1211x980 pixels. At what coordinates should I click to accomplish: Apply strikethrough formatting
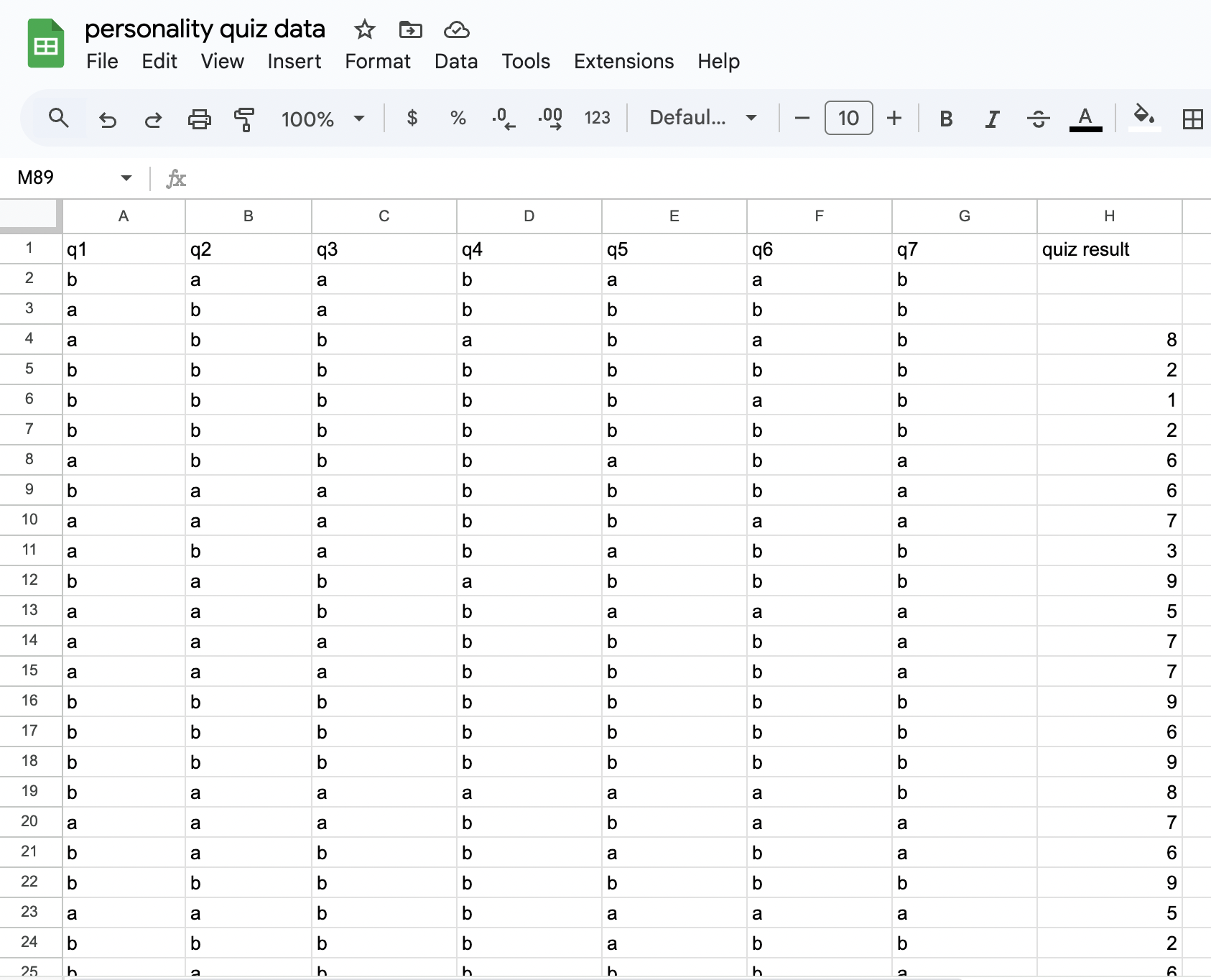(1037, 119)
